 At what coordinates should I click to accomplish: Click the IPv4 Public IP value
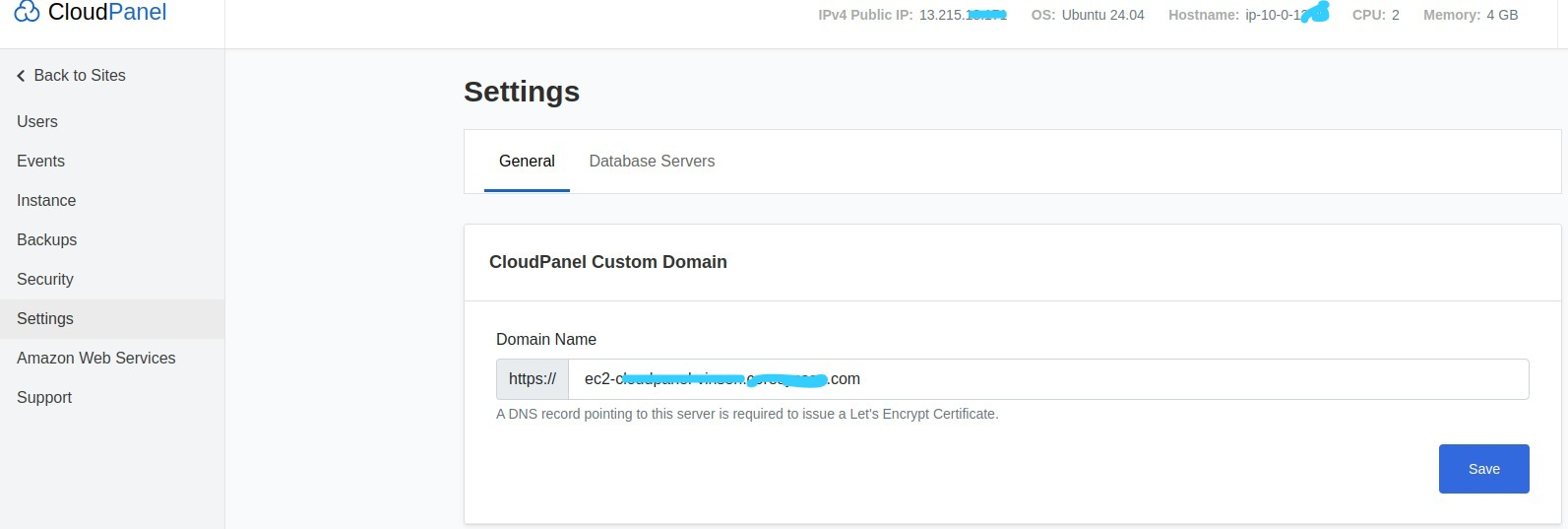click(963, 15)
